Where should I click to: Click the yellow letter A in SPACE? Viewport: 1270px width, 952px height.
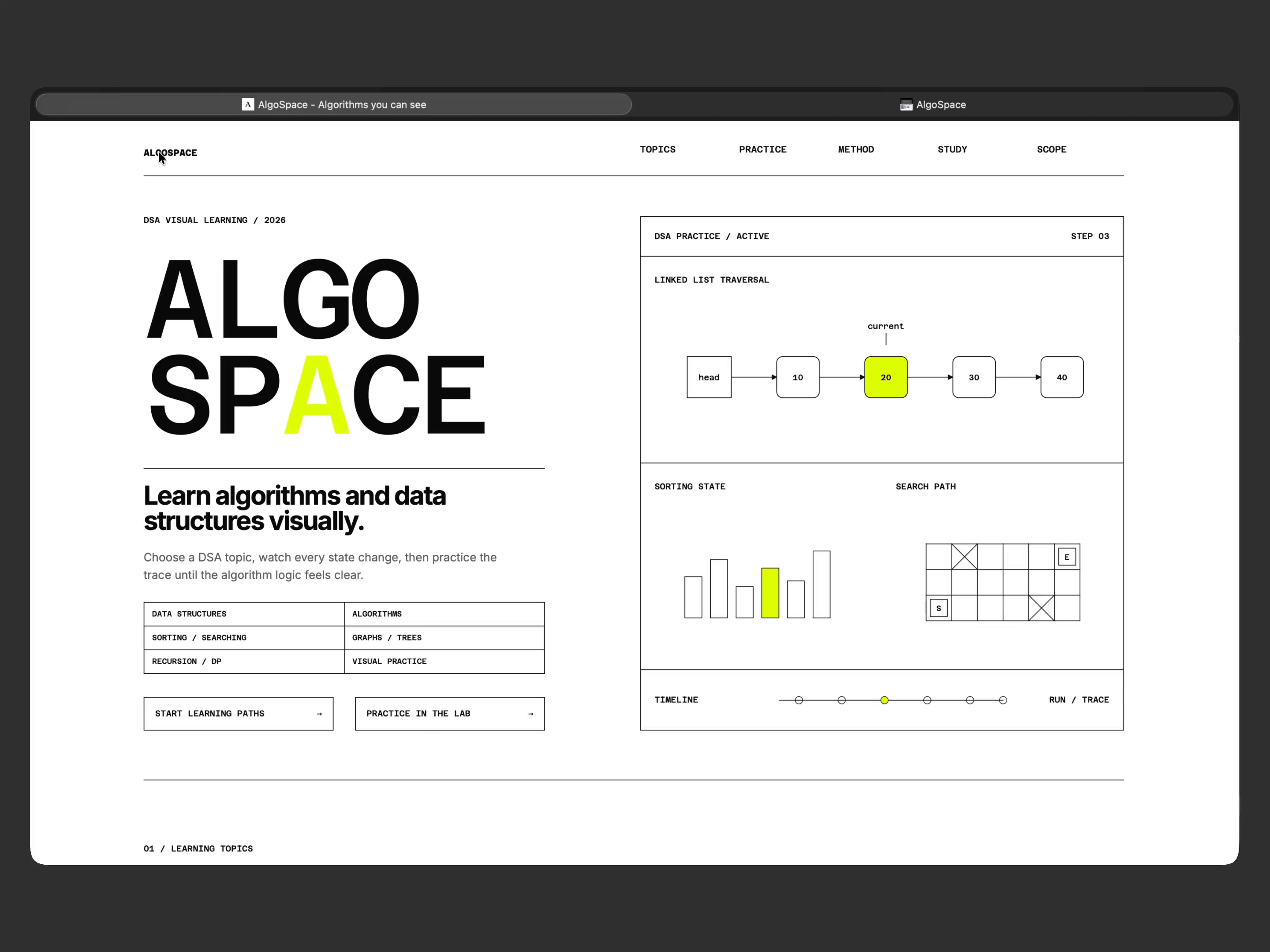317,394
